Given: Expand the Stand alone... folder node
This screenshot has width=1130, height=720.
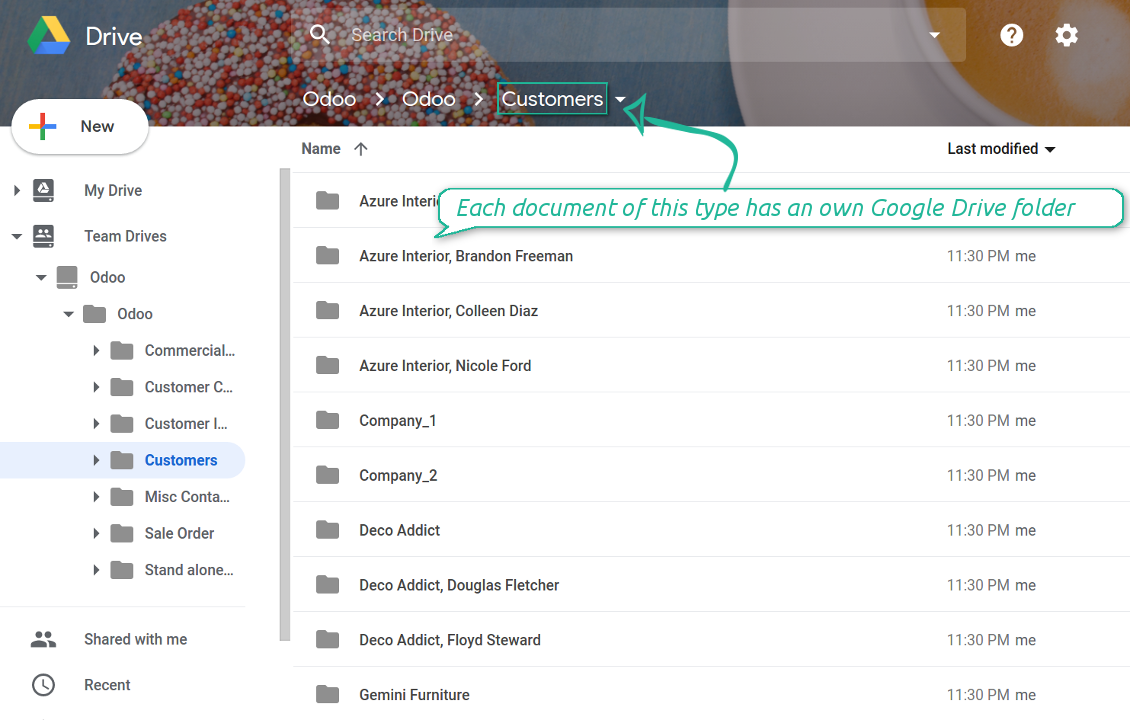Looking at the screenshot, I should [x=96, y=570].
